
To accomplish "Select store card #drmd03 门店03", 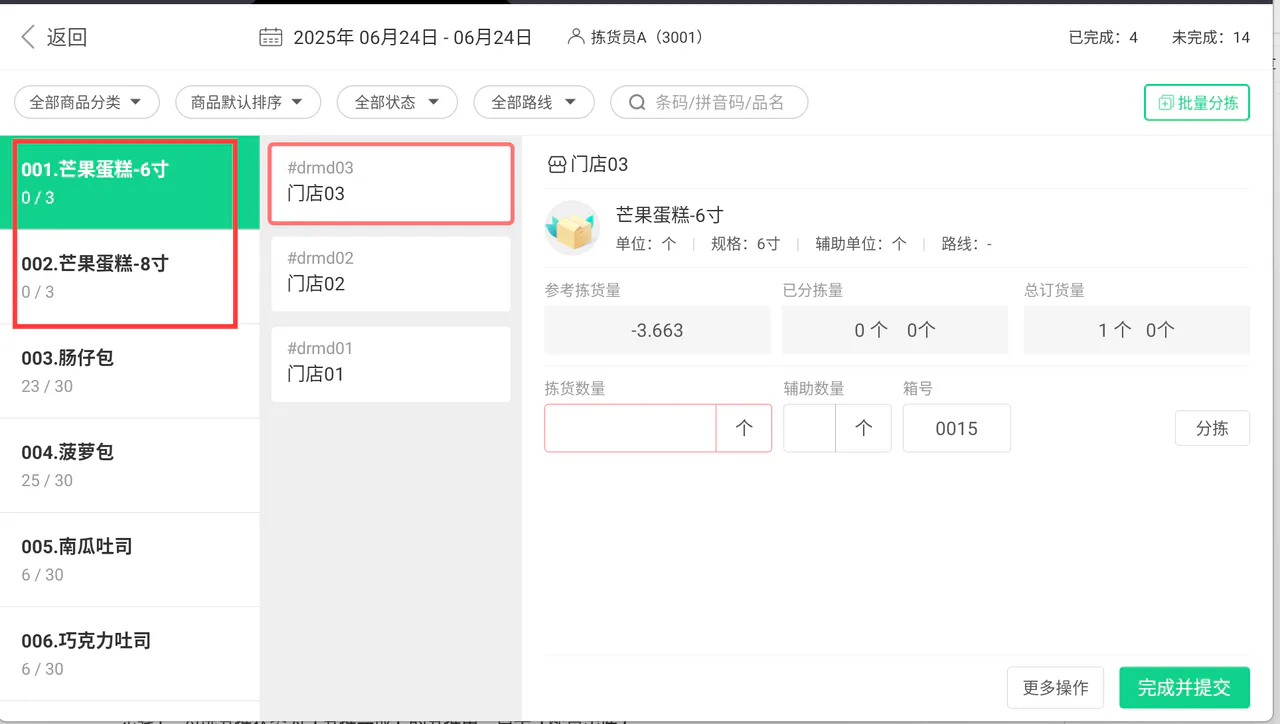I will coord(391,183).
